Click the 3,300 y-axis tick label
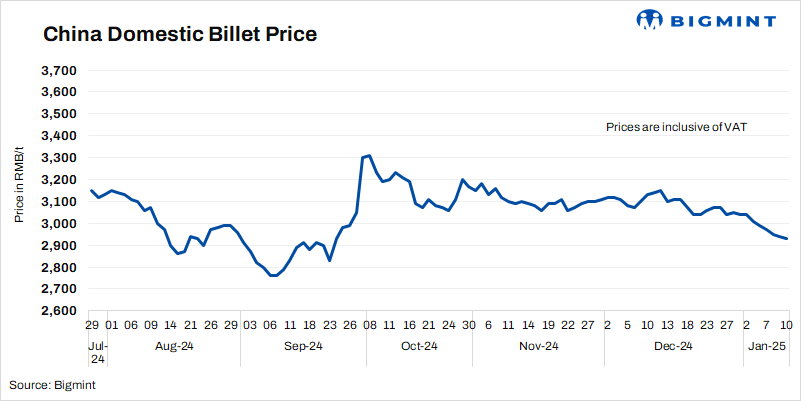The image size is (801, 401). [x=60, y=158]
